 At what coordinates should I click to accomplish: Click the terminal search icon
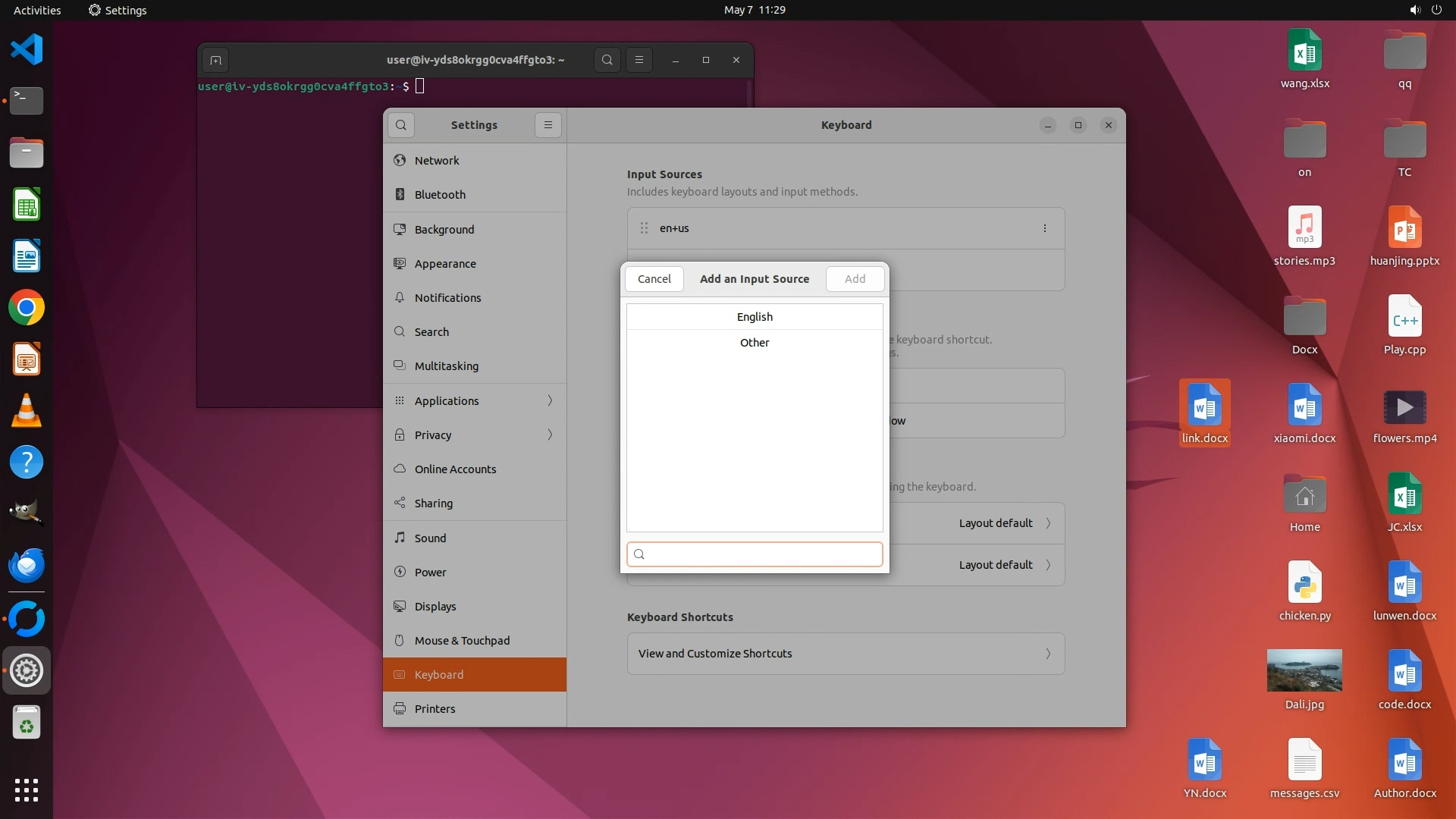(x=607, y=60)
